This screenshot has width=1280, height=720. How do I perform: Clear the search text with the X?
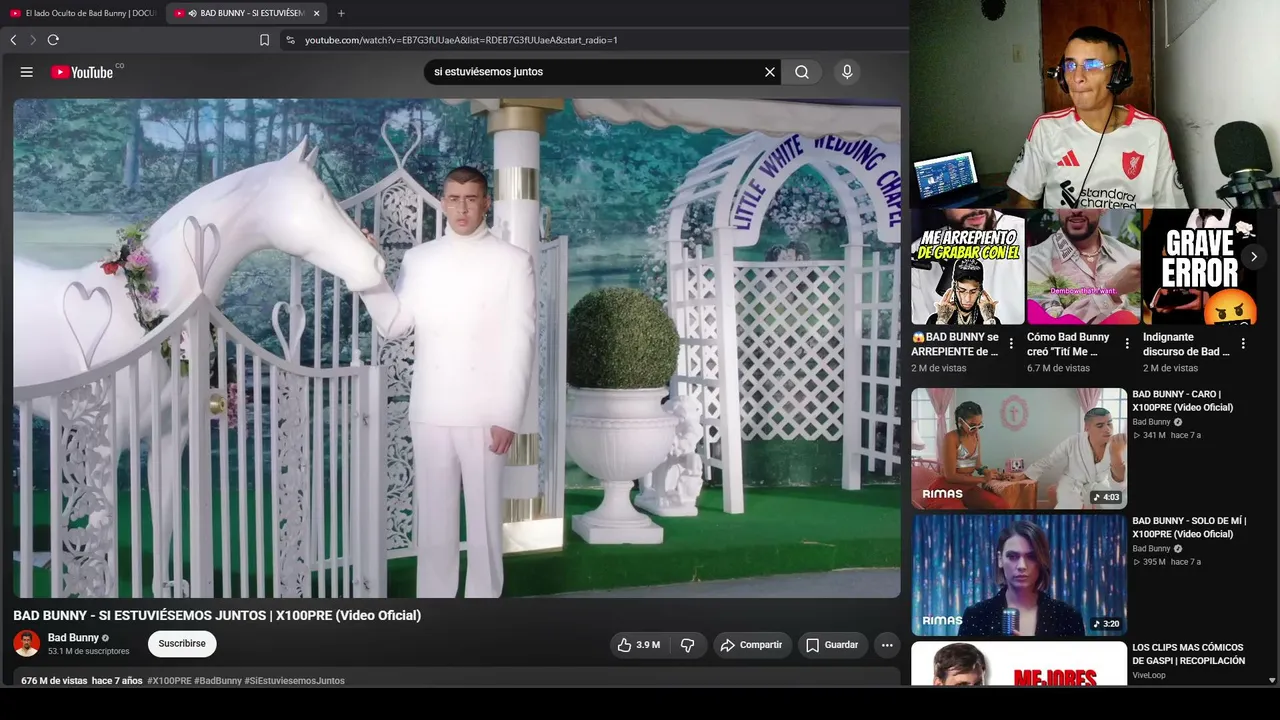pyautogui.click(x=770, y=72)
